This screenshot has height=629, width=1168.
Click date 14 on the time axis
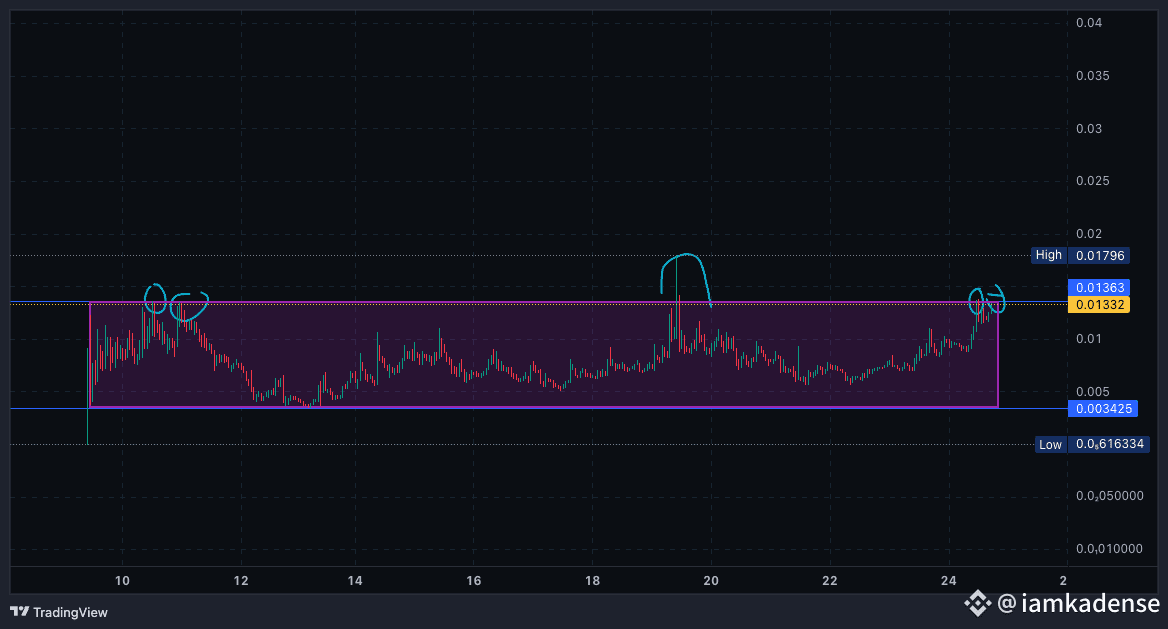pos(355,581)
